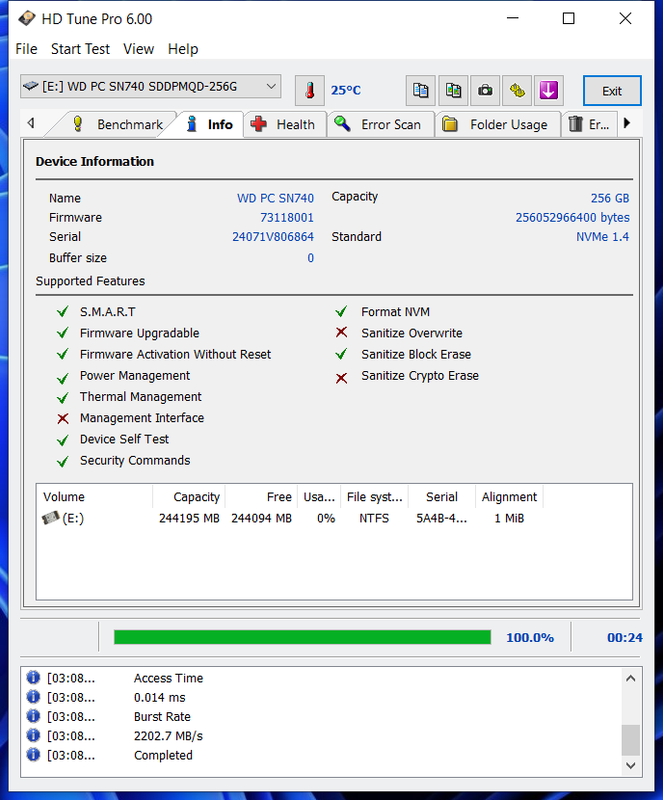Image resolution: width=663 pixels, height=800 pixels.
Task: Open the Start Test menu
Action: [x=80, y=49]
